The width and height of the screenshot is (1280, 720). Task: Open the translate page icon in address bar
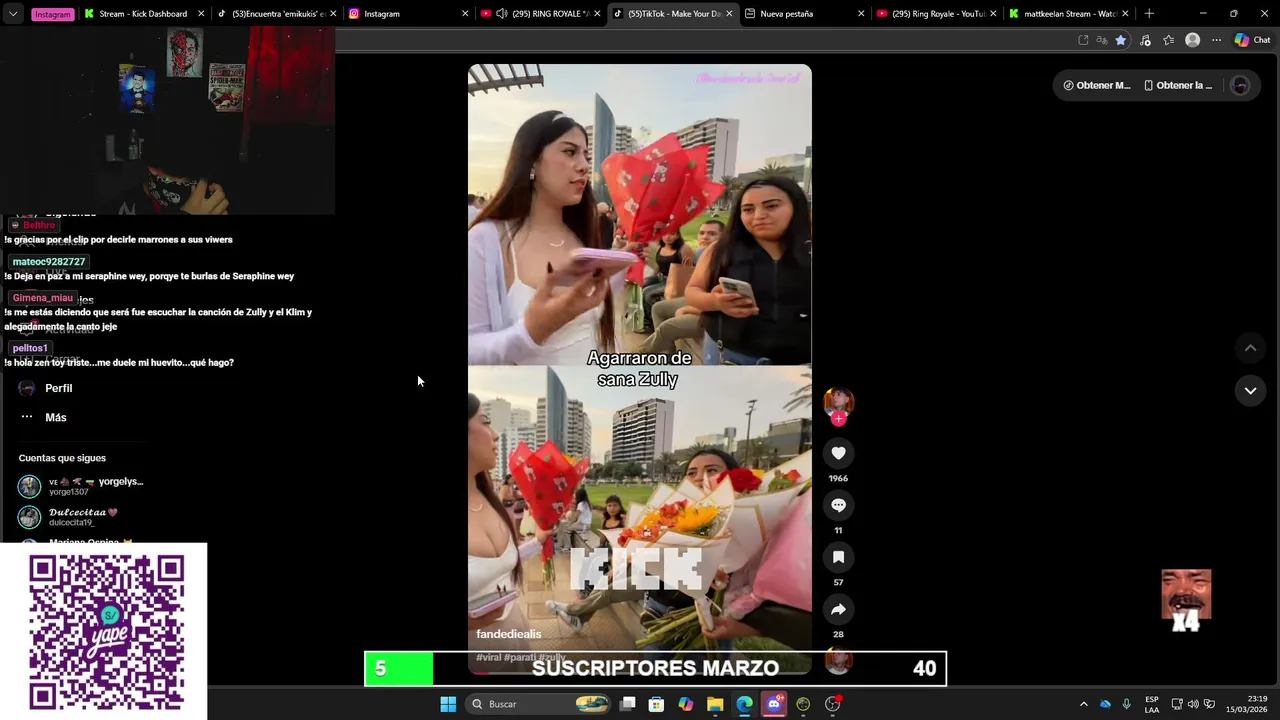coord(1102,40)
